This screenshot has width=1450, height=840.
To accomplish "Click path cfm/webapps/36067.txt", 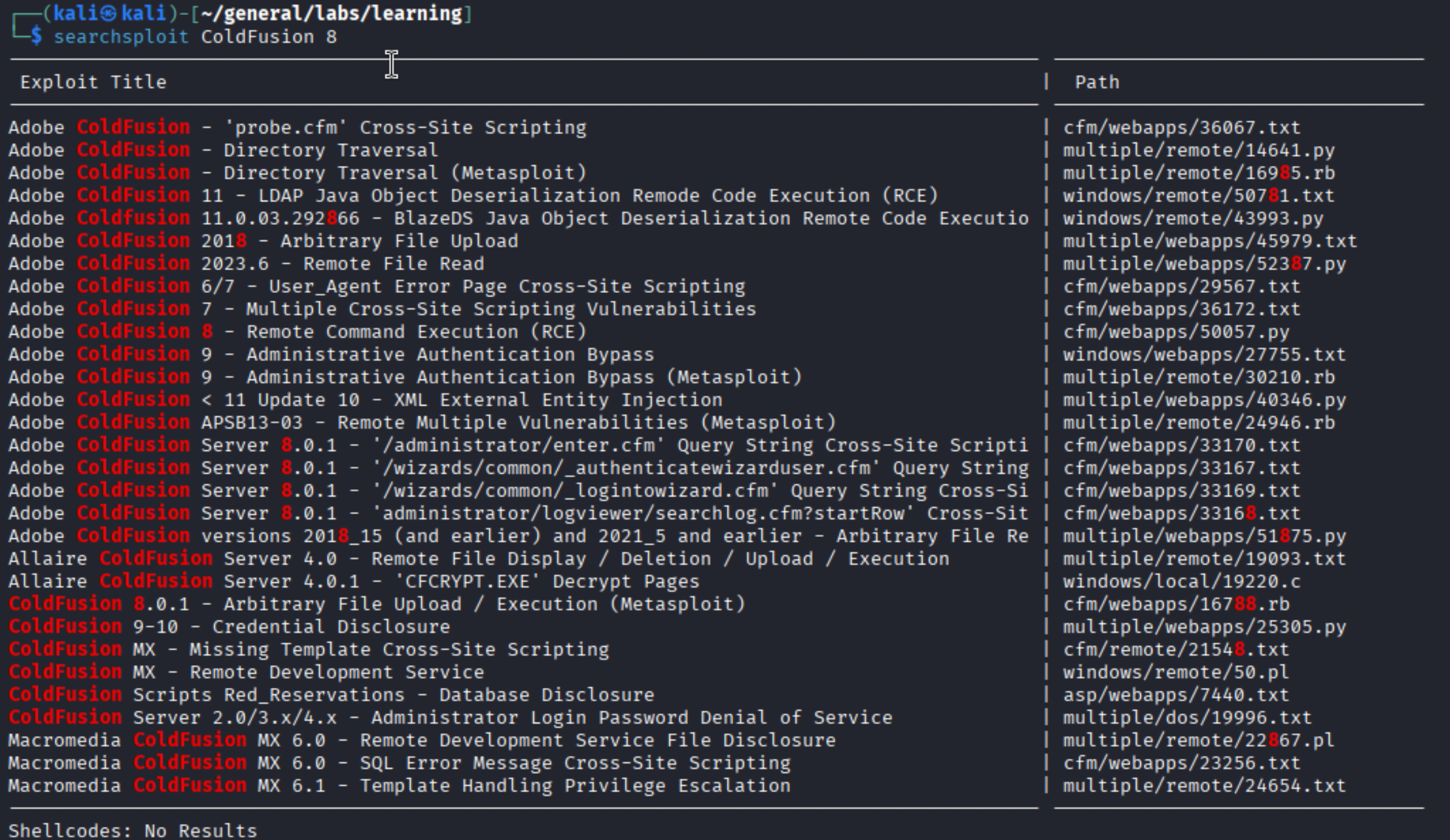I will point(1181,128).
